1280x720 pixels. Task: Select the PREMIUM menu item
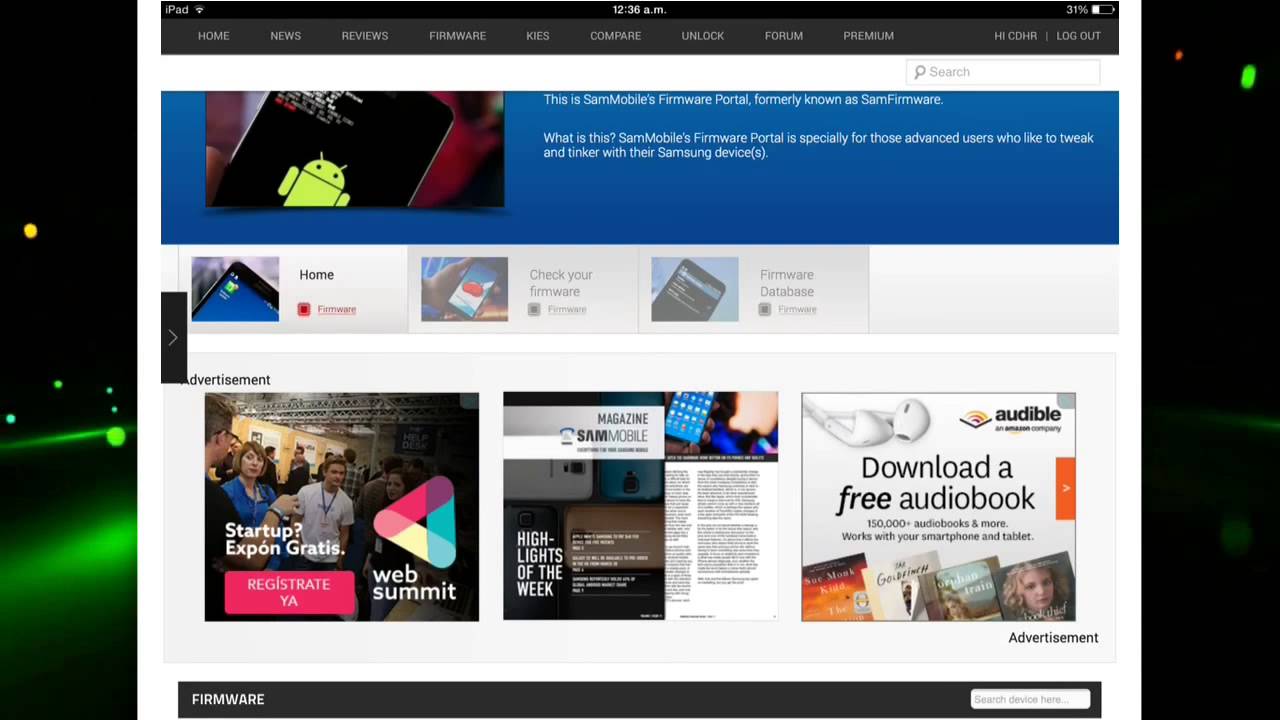point(868,36)
